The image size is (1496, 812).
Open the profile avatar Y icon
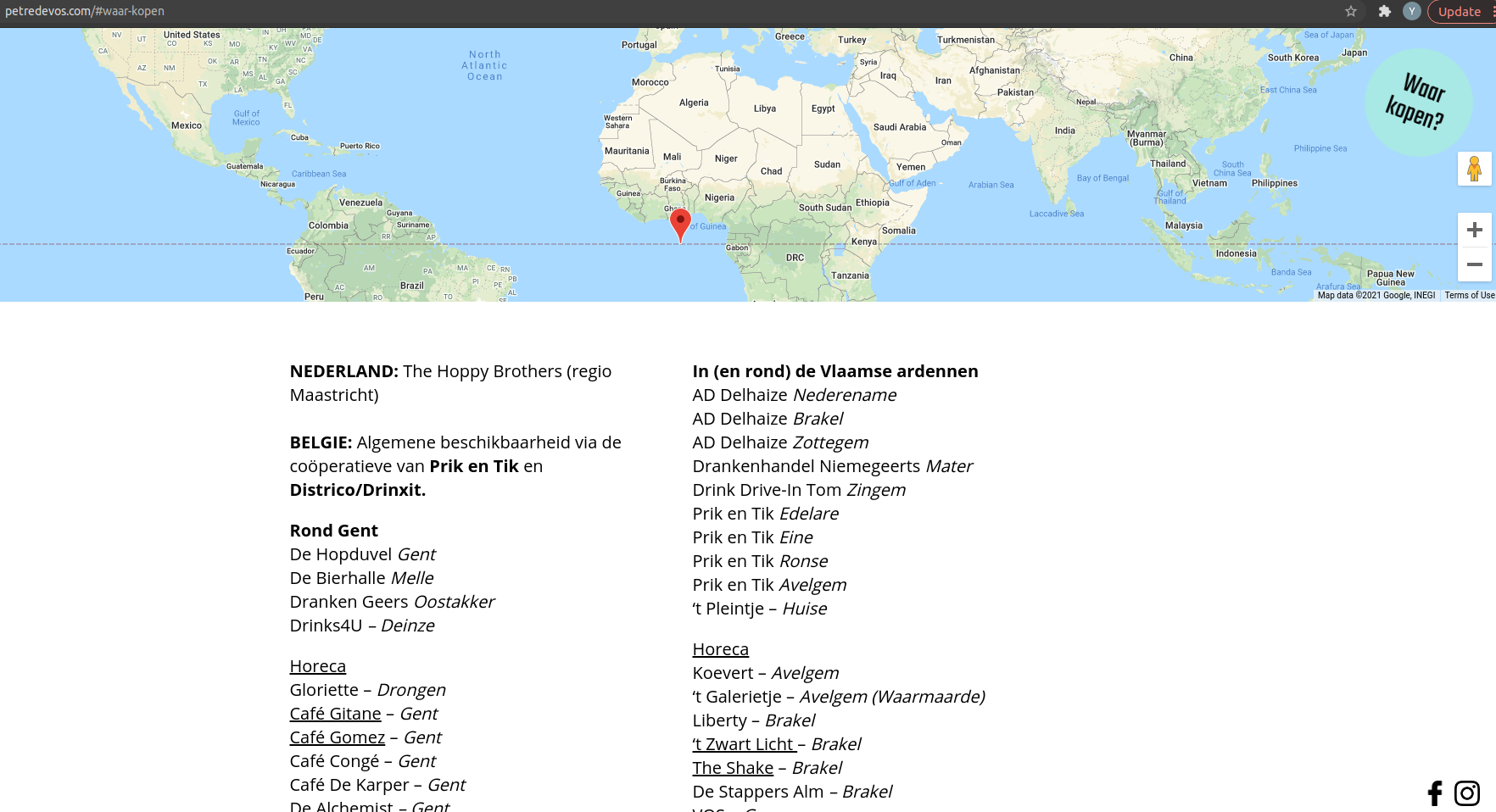(x=1412, y=11)
